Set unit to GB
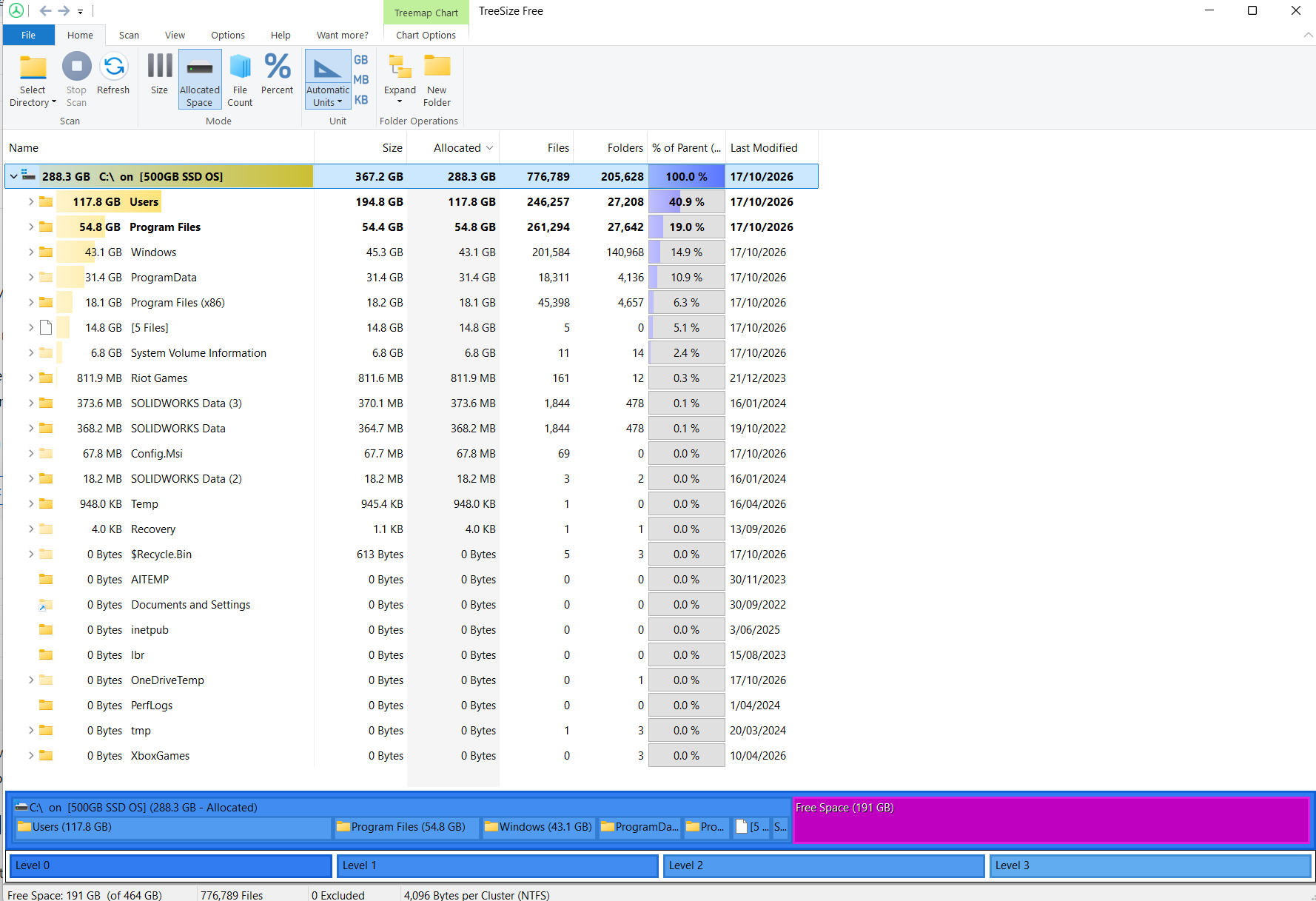 (361, 60)
